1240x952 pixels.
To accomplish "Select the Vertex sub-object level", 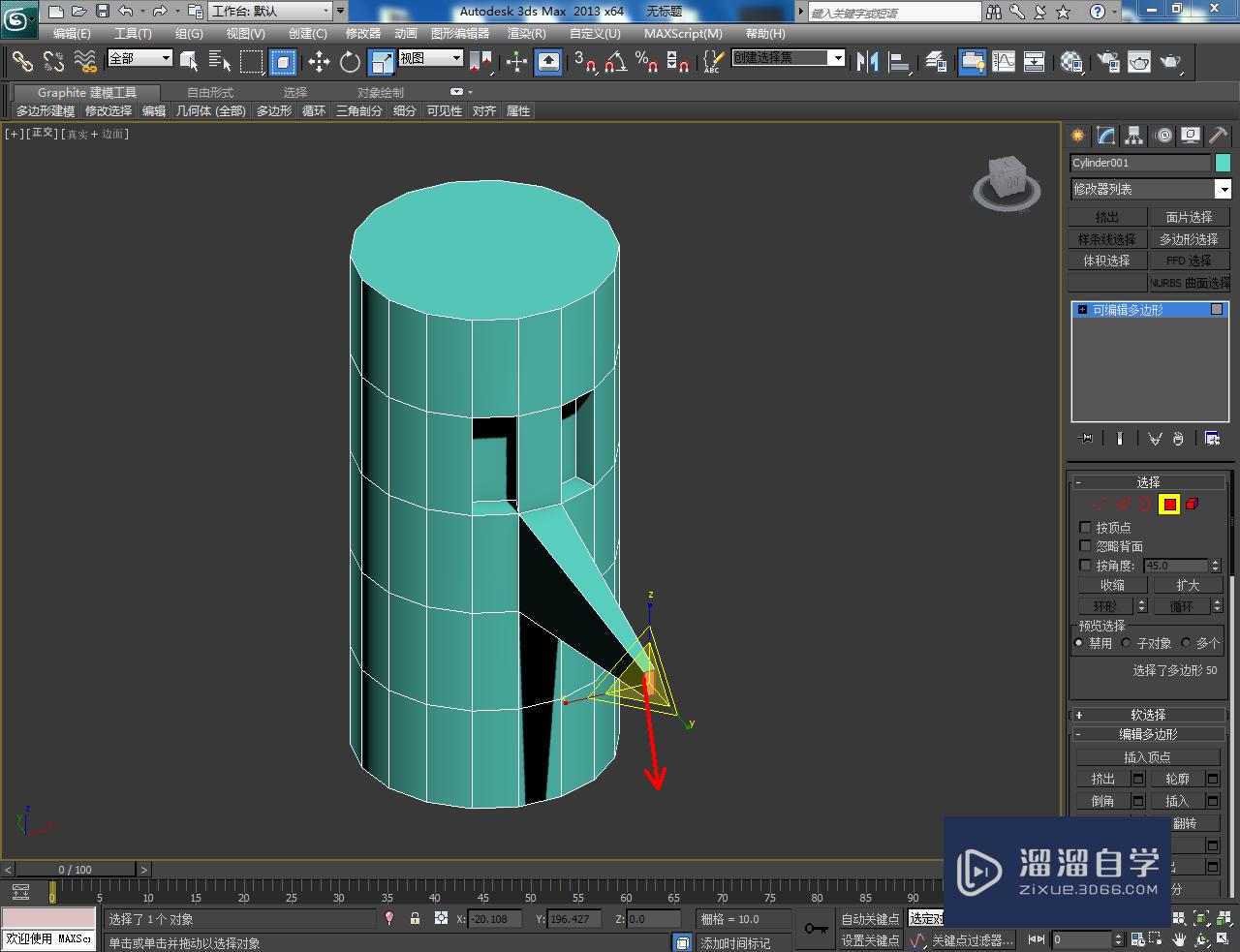I will coord(1099,504).
